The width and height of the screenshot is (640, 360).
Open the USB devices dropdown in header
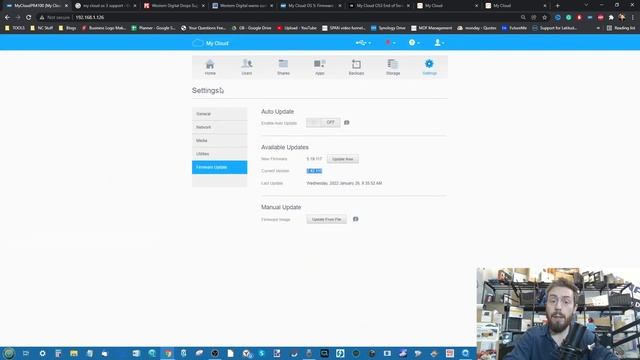tap(363, 42)
